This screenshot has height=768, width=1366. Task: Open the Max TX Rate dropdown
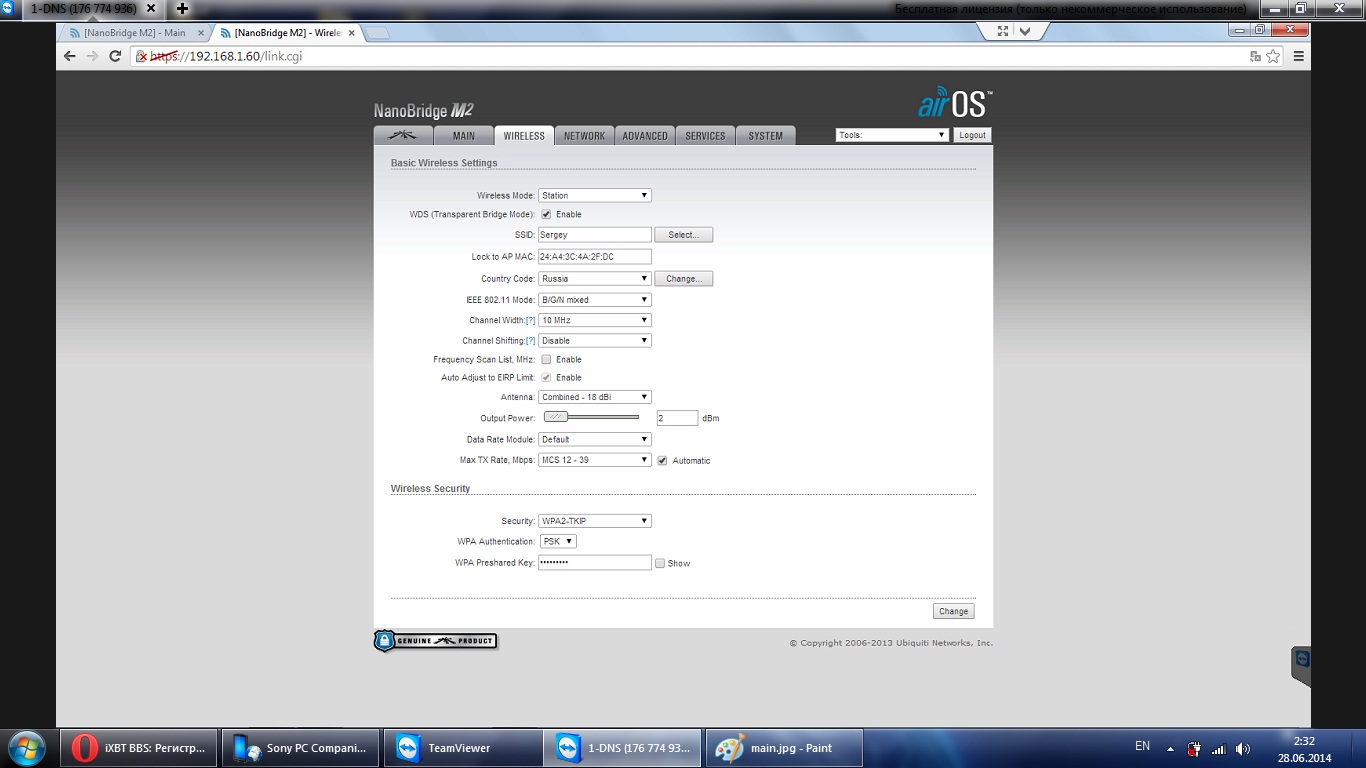(x=595, y=460)
